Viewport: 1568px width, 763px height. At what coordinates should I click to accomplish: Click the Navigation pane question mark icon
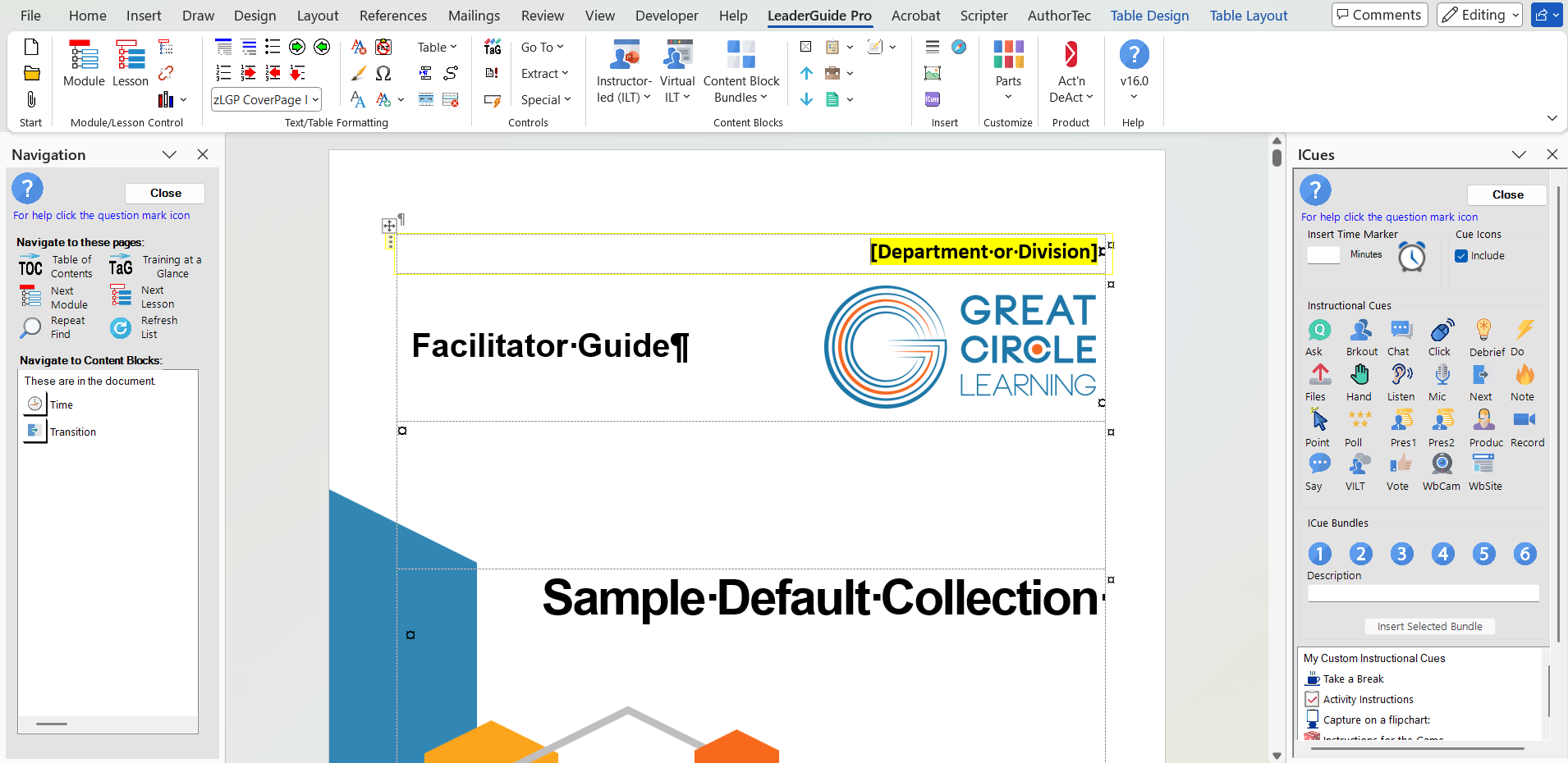(27, 189)
